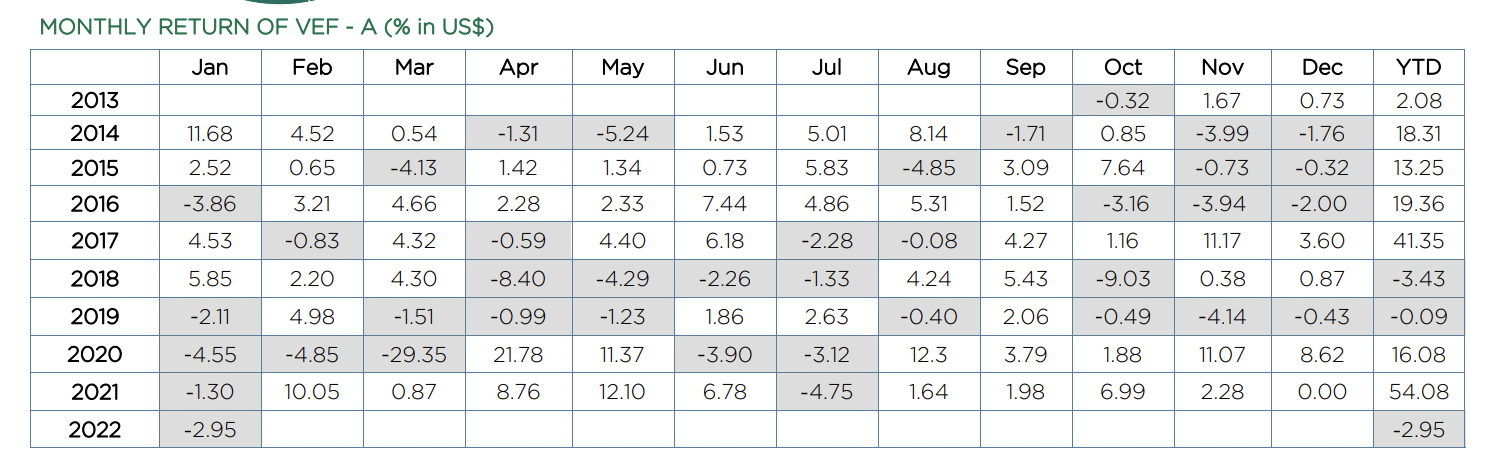Select the 2022 row label
The image size is (1492, 466).
pos(95,430)
